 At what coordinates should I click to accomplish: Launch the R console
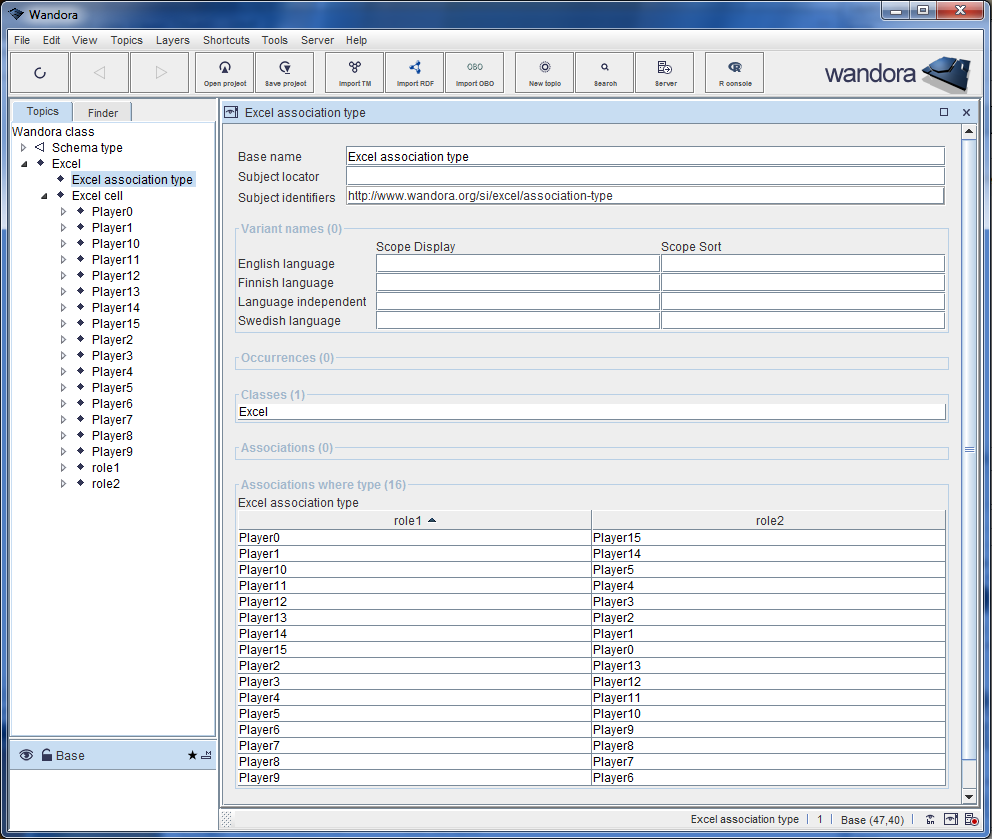tap(734, 72)
